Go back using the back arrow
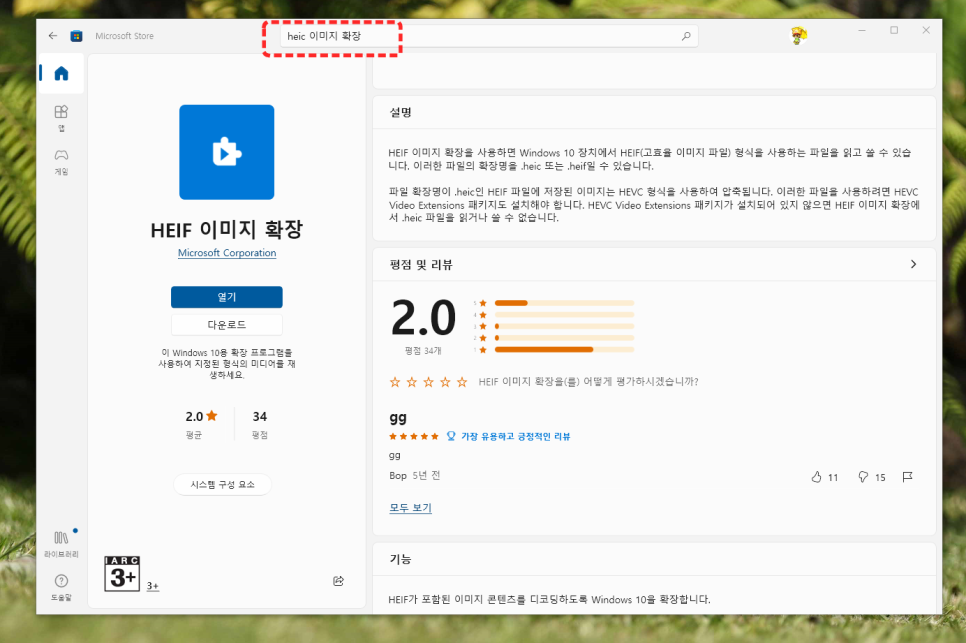 coord(53,36)
